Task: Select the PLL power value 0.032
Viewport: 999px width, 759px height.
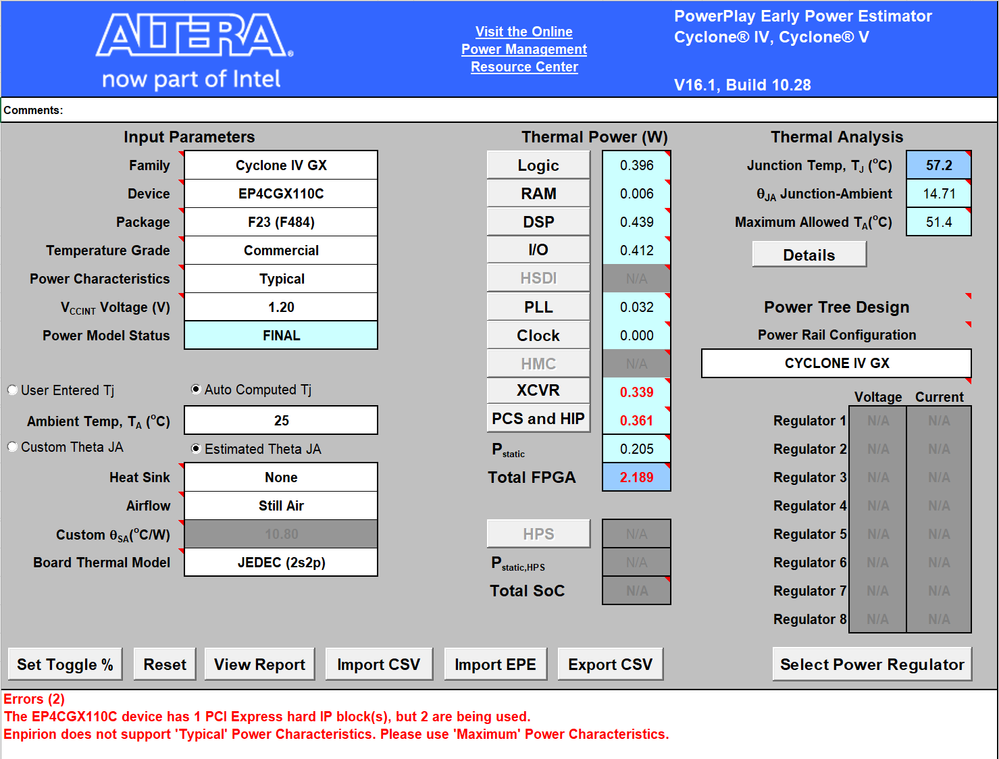Action: coord(636,307)
